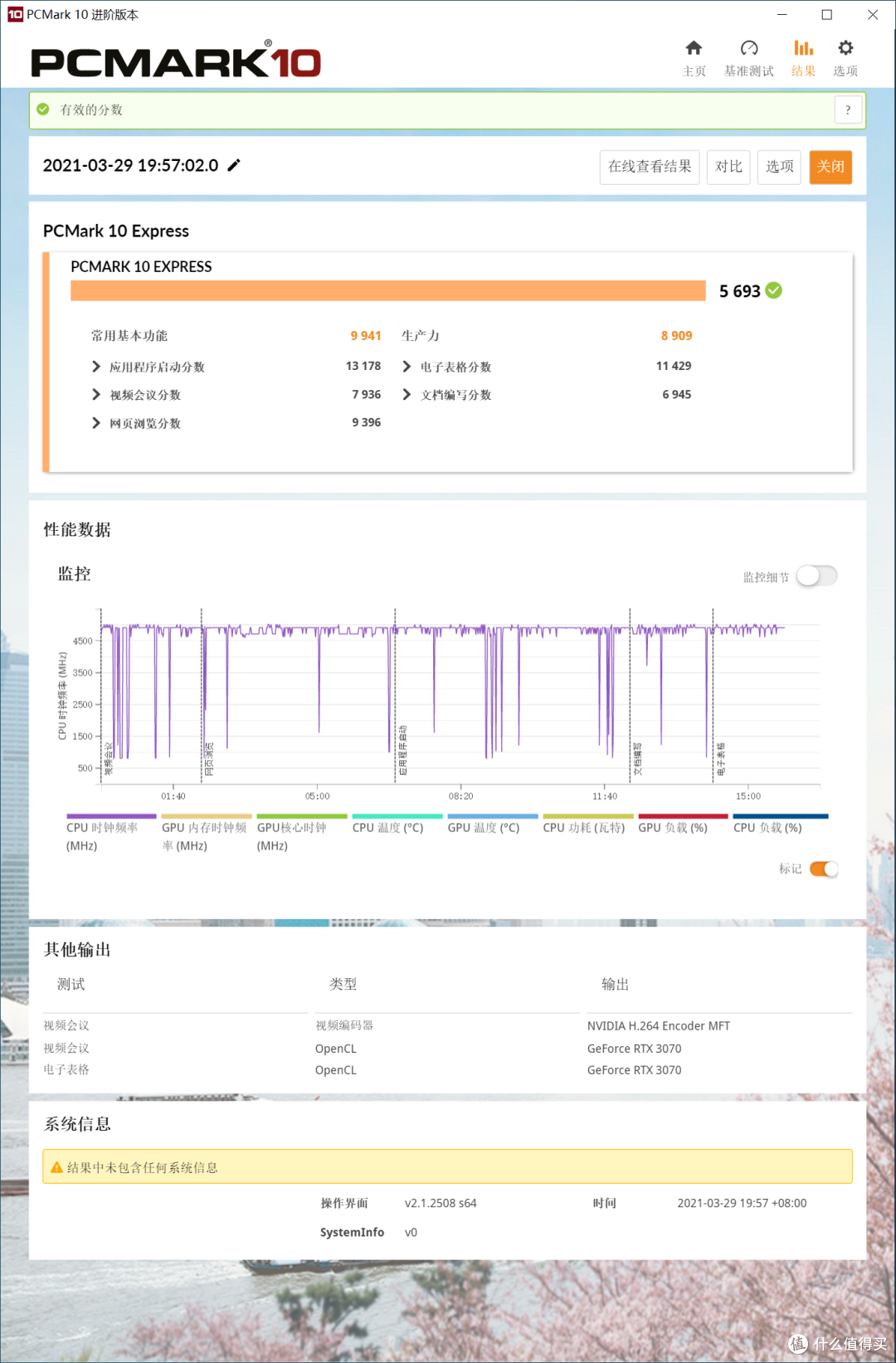The image size is (896, 1363).
Task: Maximize the PCMark 10 window
Action: (x=827, y=14)
